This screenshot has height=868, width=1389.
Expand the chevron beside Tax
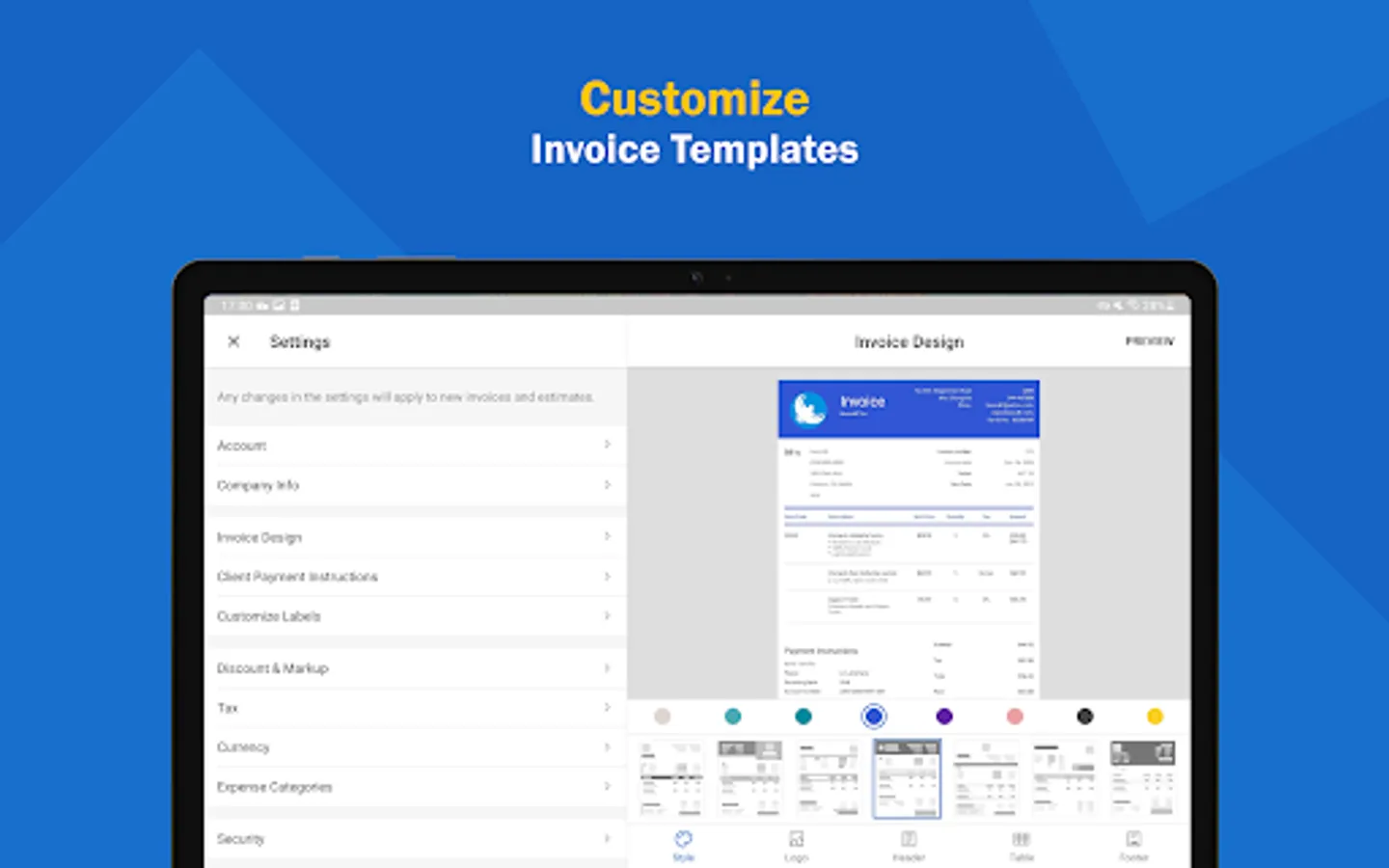click(x=607, y=707)
